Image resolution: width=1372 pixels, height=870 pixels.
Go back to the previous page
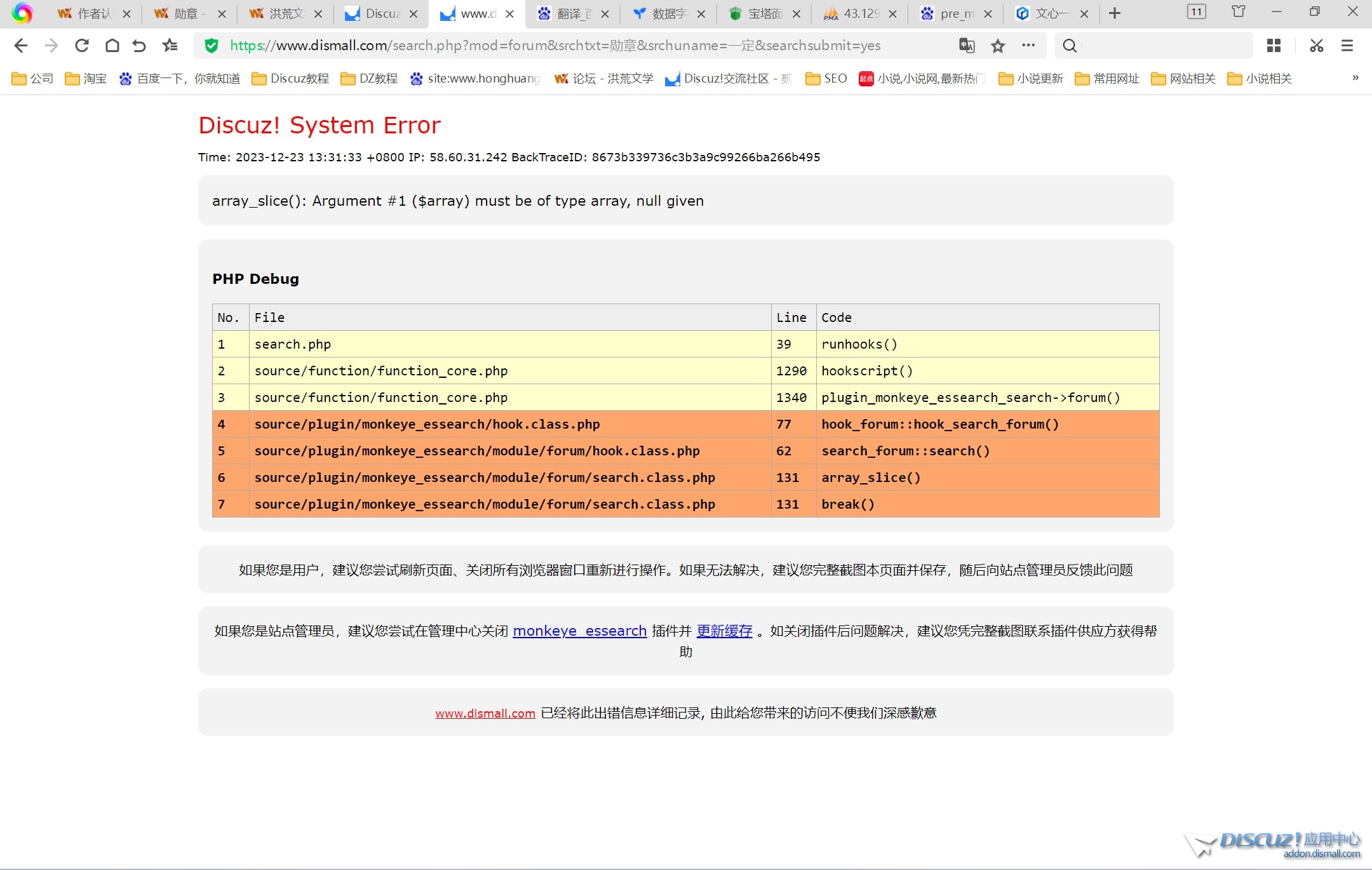[x=21, y=46]
